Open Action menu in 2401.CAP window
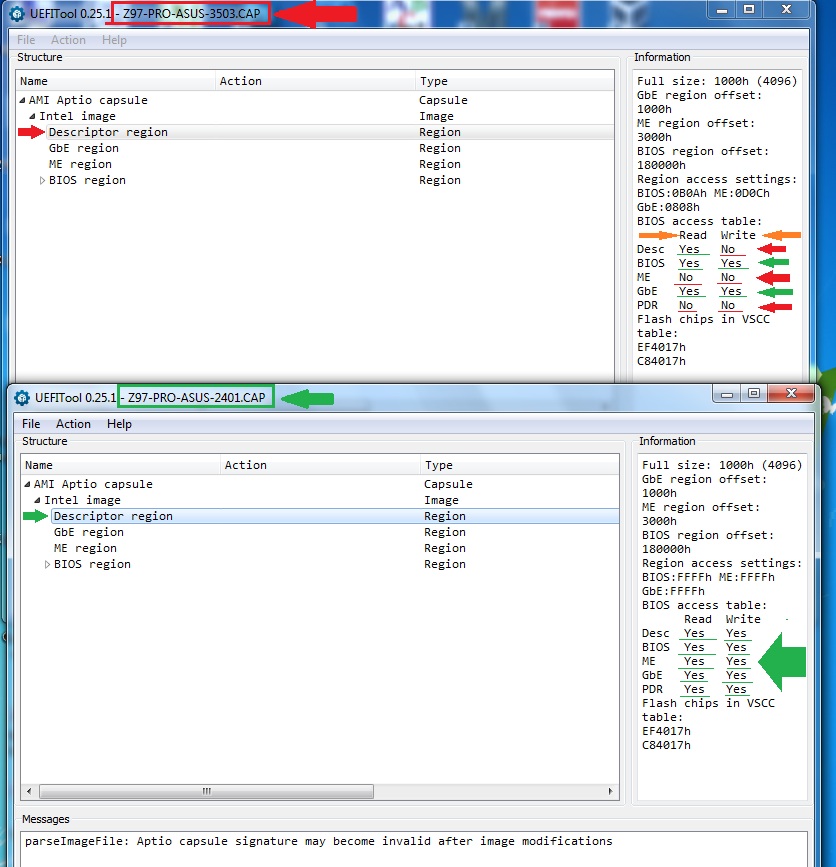 tap(73, 424)
